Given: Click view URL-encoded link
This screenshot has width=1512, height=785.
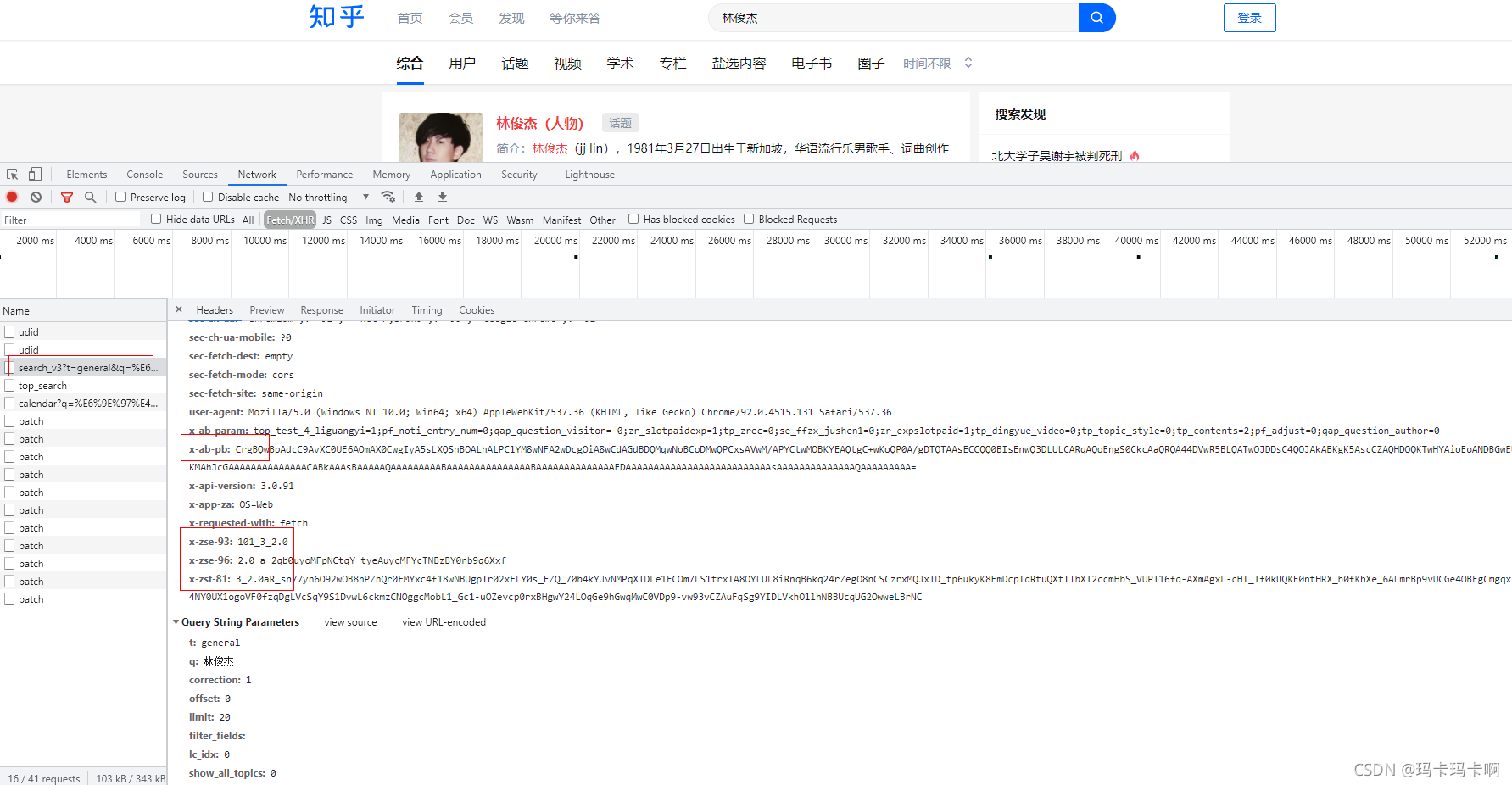Looking at the screenshot, I should [x=444, y=621].
